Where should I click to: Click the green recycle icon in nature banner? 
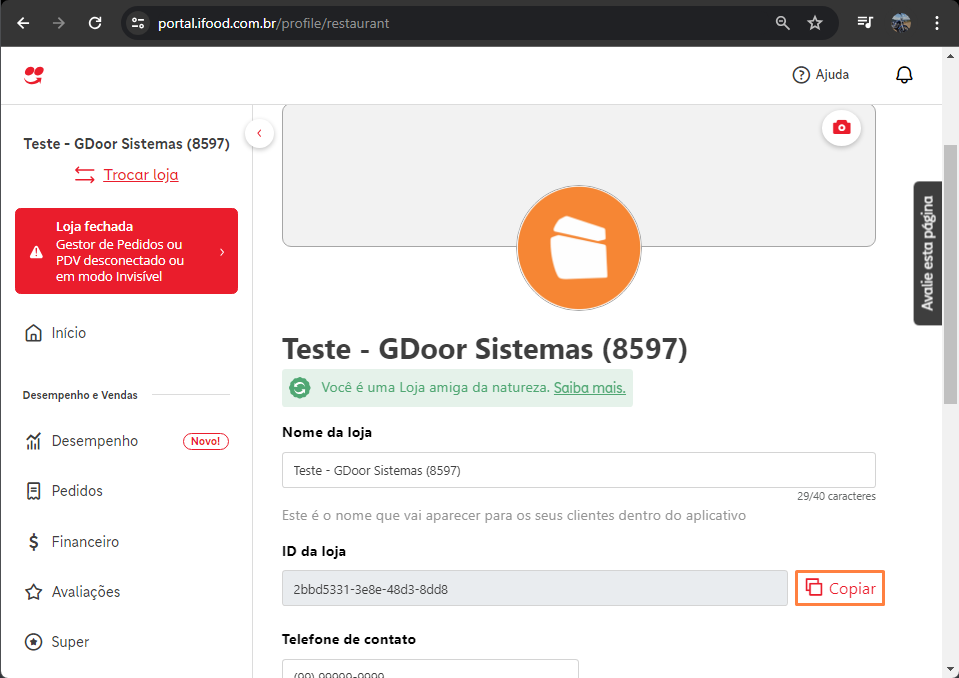tap(300, 388)
